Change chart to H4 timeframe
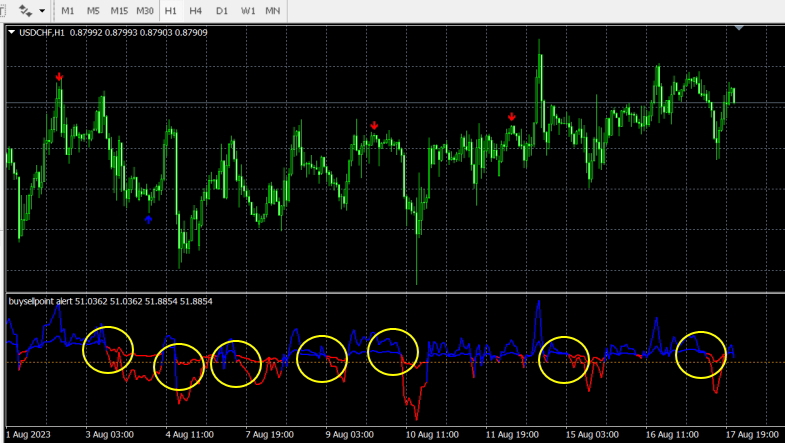 [196, 11]
